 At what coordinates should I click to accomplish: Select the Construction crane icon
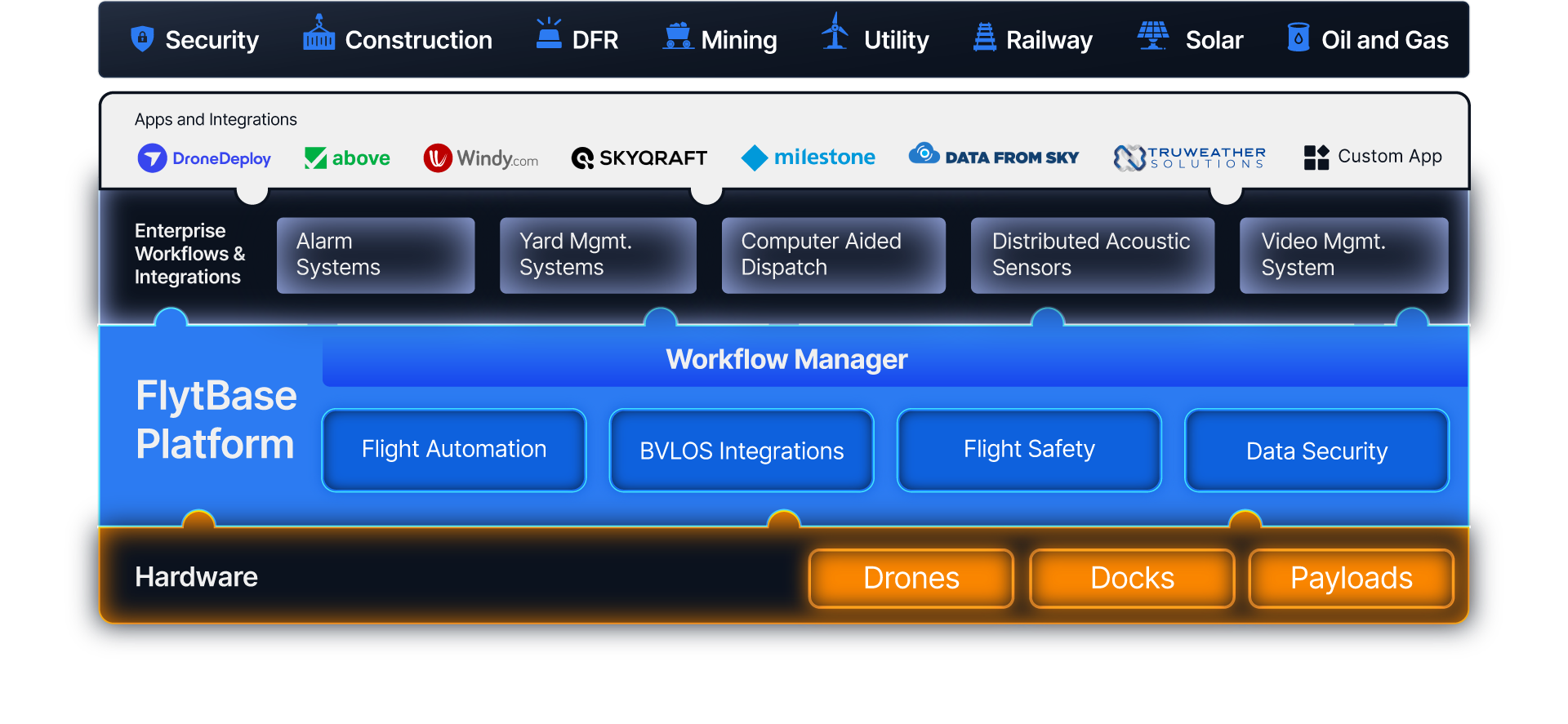tap(318, 33)
